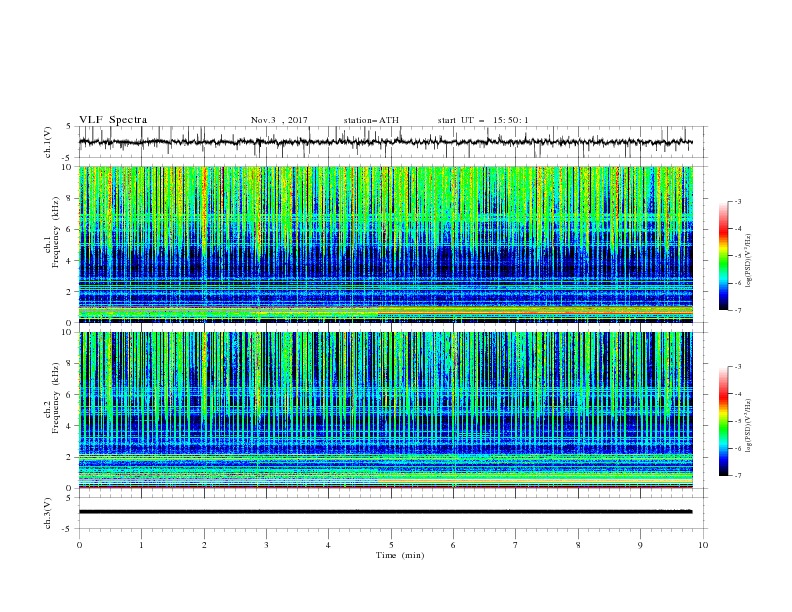Click the 'Time (min)' axis title

400,555
